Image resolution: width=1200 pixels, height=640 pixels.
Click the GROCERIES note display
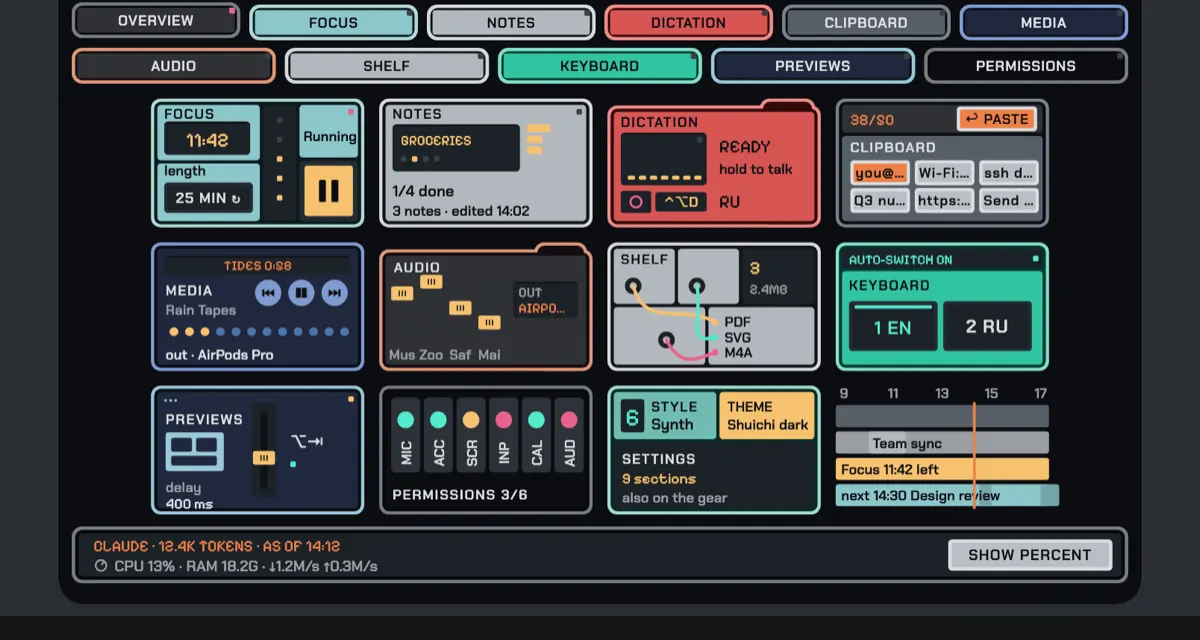pos(456,147)
